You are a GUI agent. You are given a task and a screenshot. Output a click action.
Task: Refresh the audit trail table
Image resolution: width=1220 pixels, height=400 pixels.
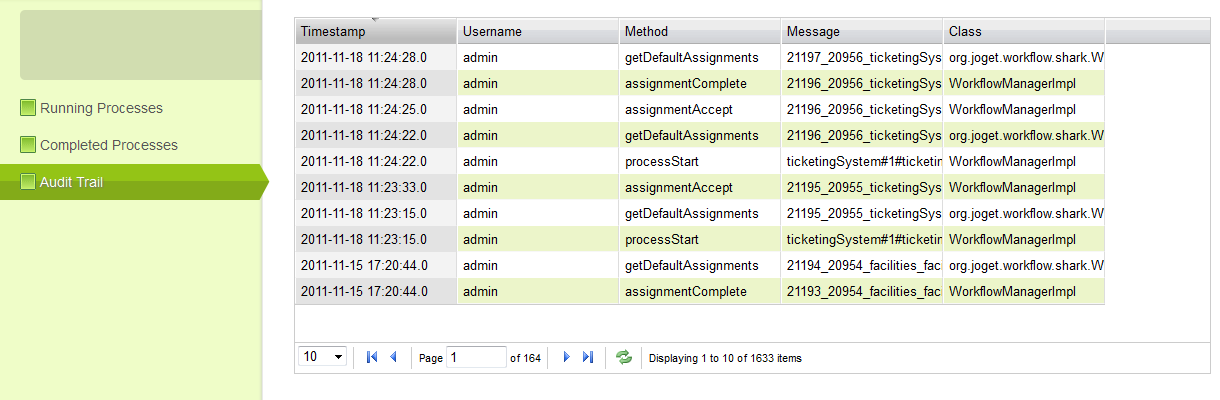click(x=624, y=357)
